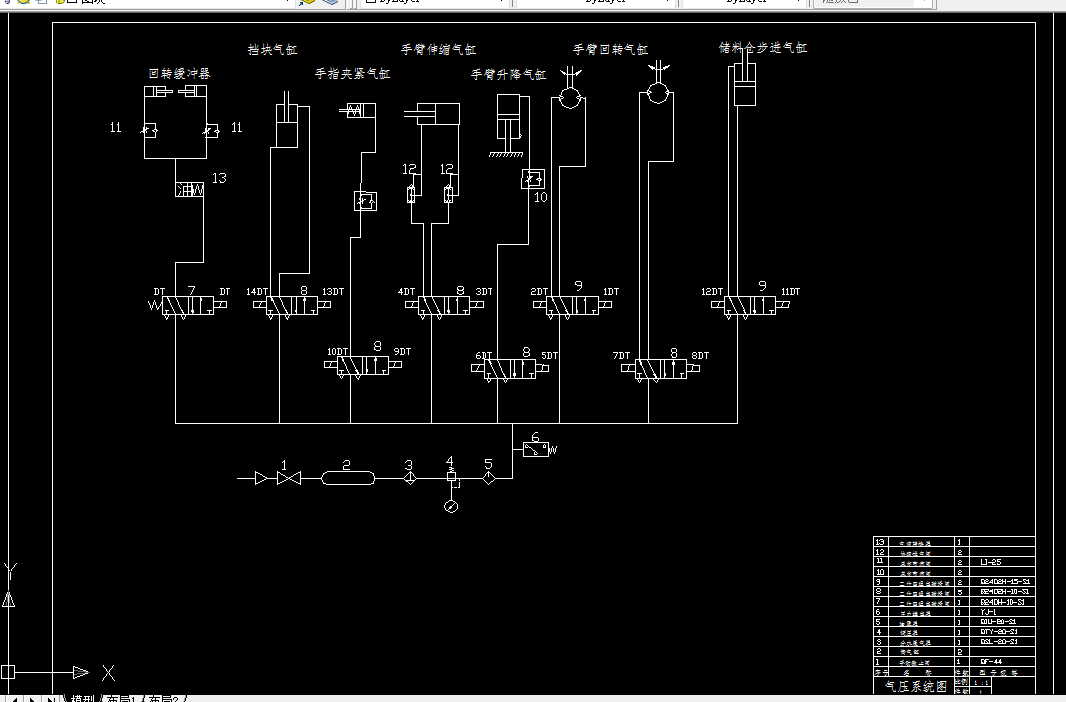1066x702 pixels.
Task: Switch to the 模型 tab
Action: pos(82,699)
